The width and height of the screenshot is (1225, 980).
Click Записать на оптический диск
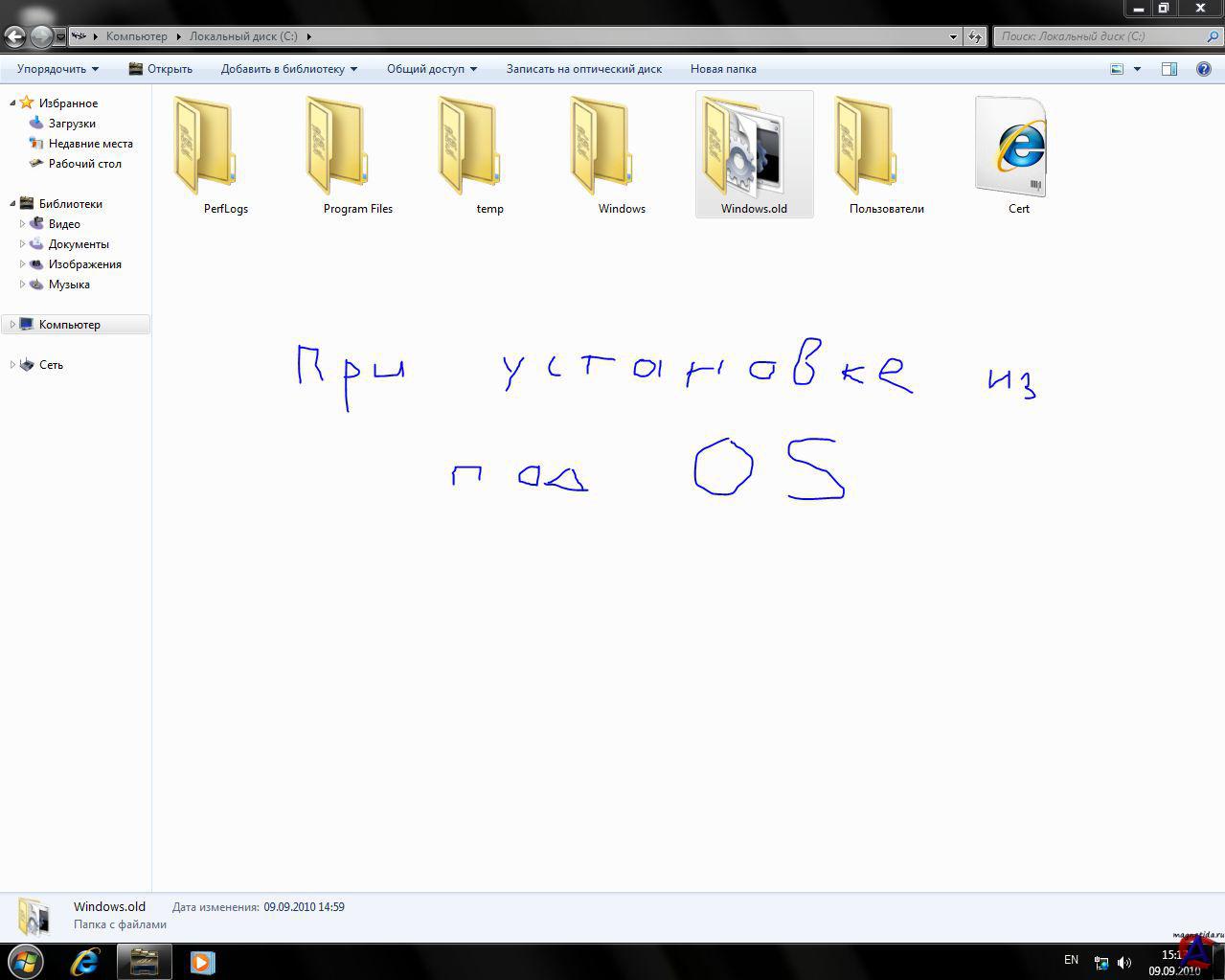(583, 69)
